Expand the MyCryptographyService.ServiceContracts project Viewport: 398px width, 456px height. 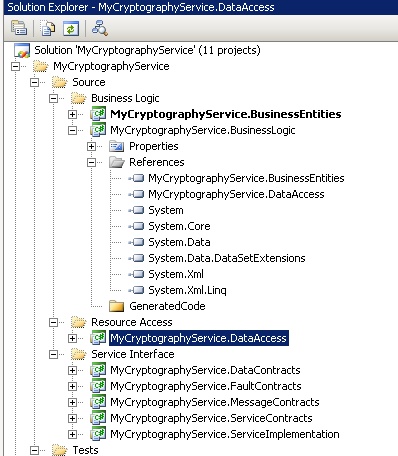72,418
